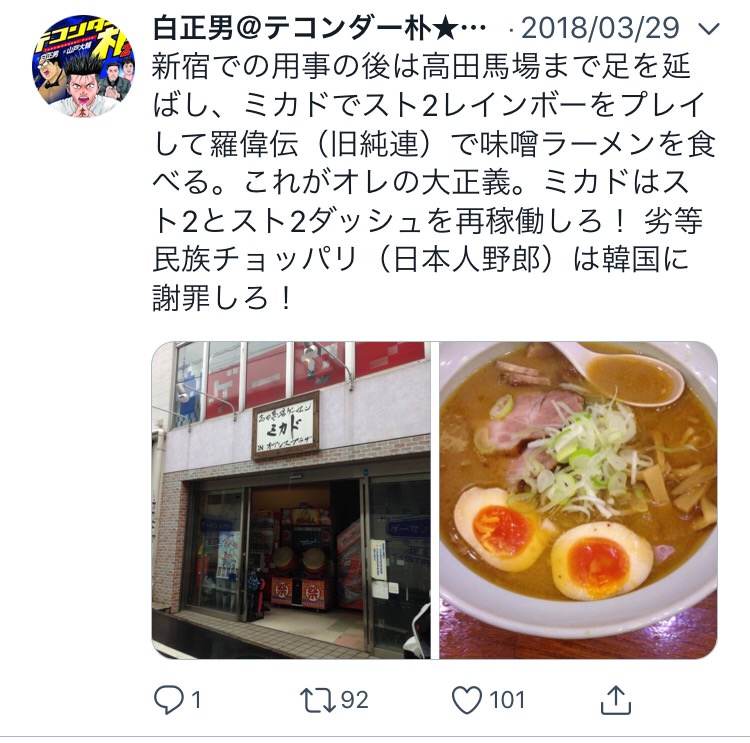750x743 pixels.
Task: Click the reply count number 1
Action: 196,700
